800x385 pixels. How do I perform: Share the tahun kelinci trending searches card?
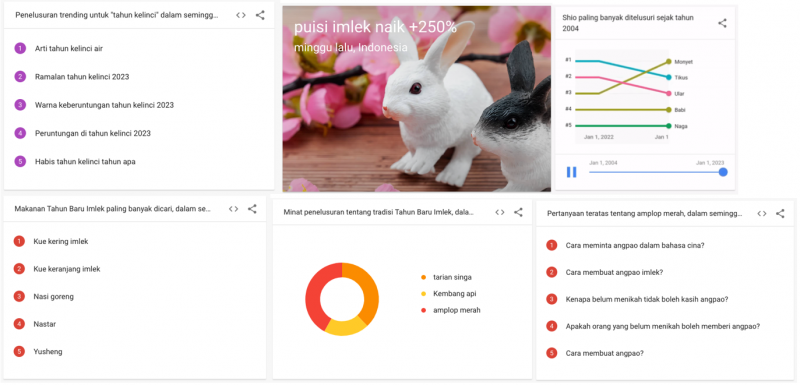pyautogui.click(x=260, y=15)
